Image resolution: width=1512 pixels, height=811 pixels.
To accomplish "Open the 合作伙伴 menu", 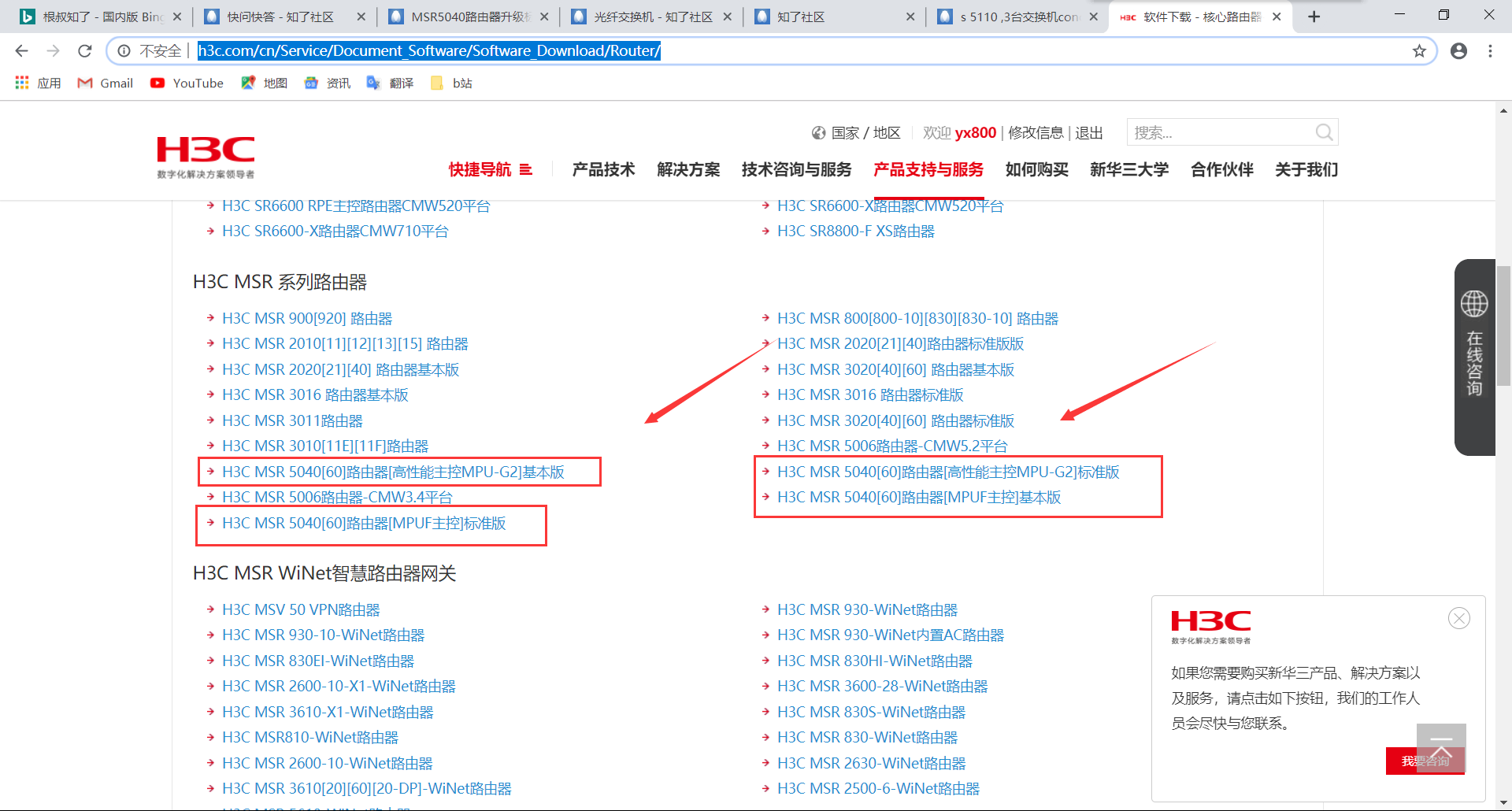I will 1222,169.
